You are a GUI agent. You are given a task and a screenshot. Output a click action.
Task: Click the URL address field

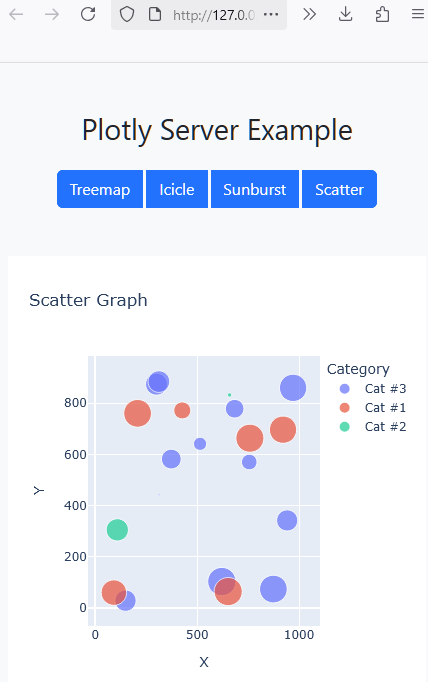[x=214, y=15]
